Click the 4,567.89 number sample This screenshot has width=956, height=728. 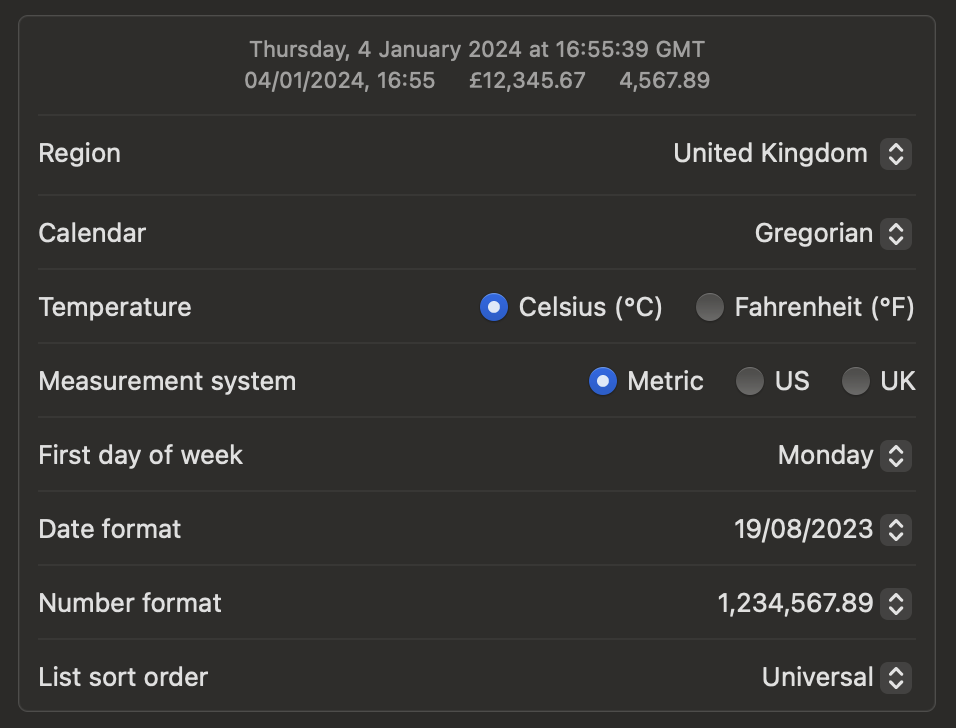click(664, 80)
